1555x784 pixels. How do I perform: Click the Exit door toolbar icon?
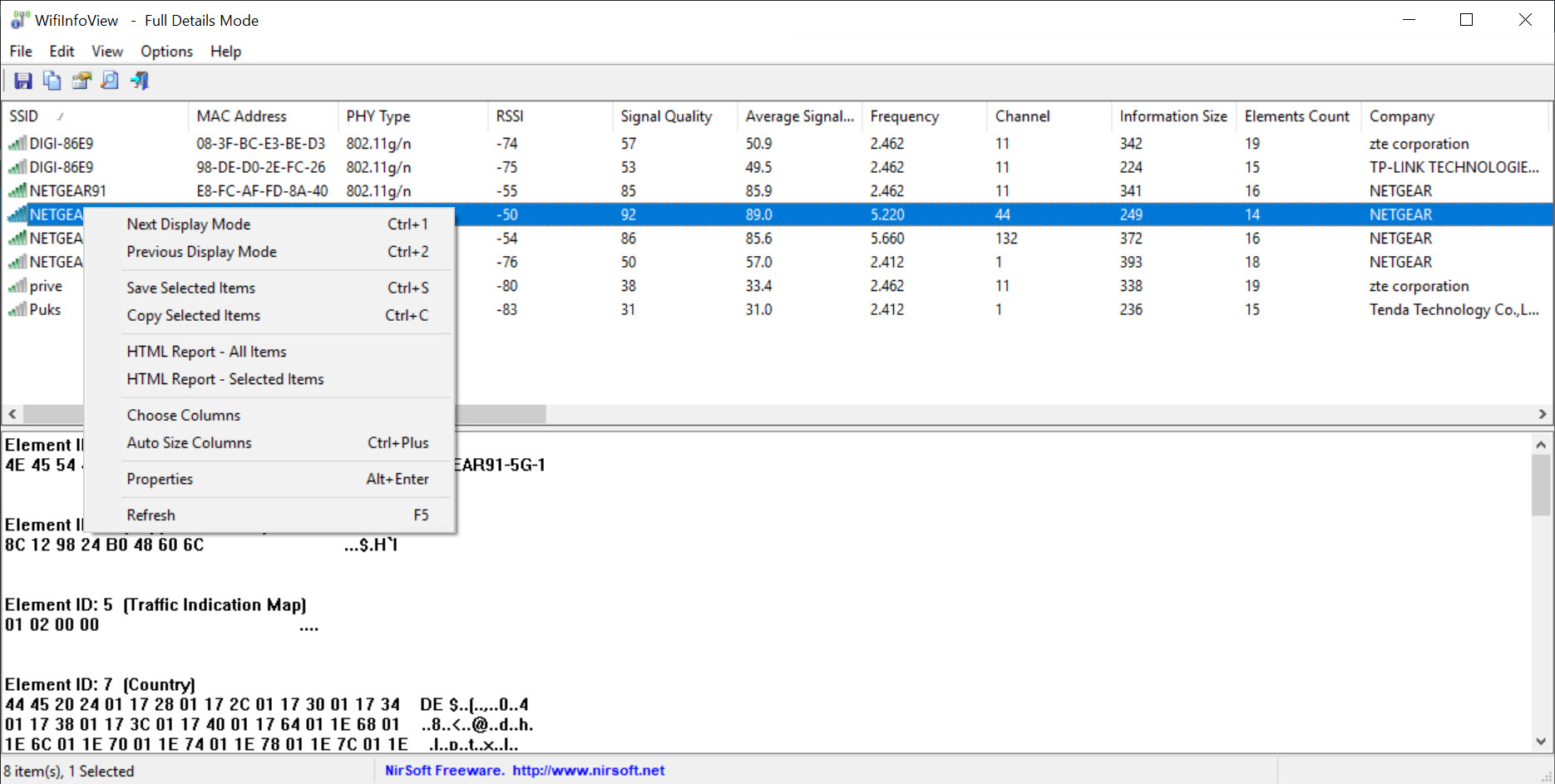[x=140, y=81]
